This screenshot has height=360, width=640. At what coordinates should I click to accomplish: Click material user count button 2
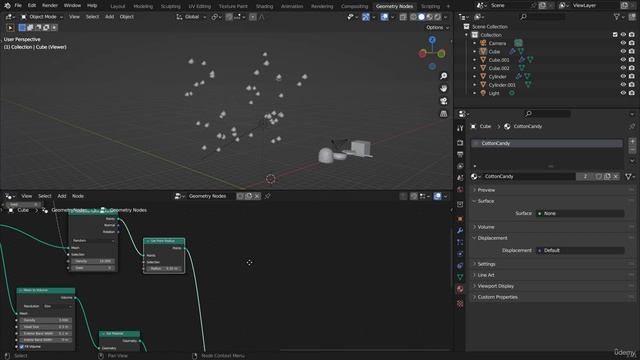(585, 176)
